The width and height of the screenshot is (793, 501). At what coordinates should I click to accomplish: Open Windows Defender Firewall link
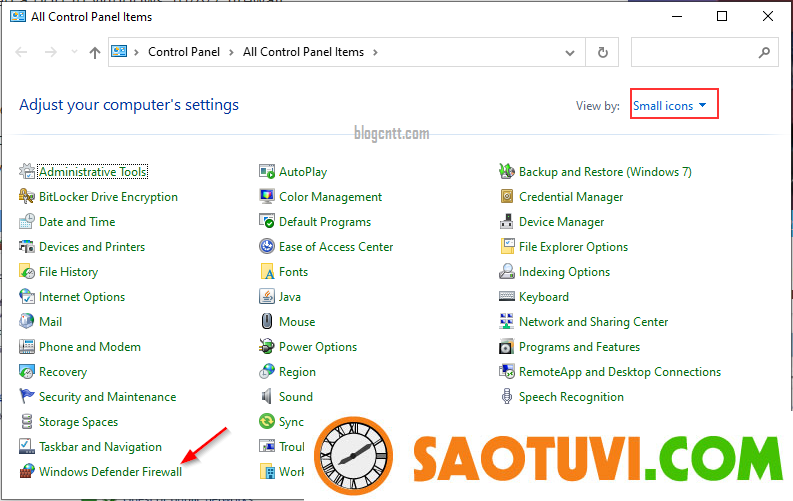110,472
